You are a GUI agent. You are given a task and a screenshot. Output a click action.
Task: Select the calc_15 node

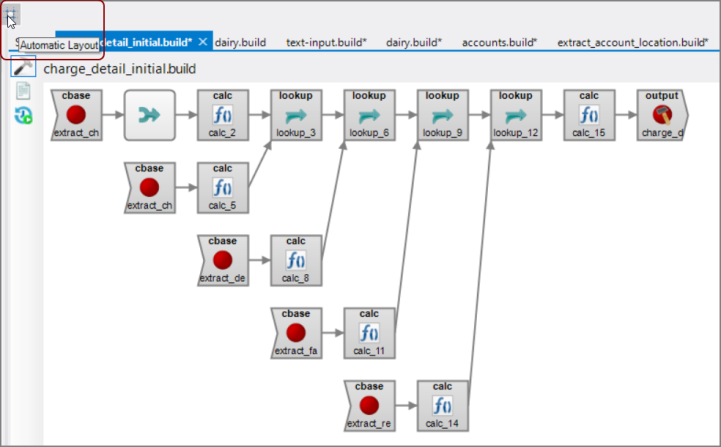[589, 115]
